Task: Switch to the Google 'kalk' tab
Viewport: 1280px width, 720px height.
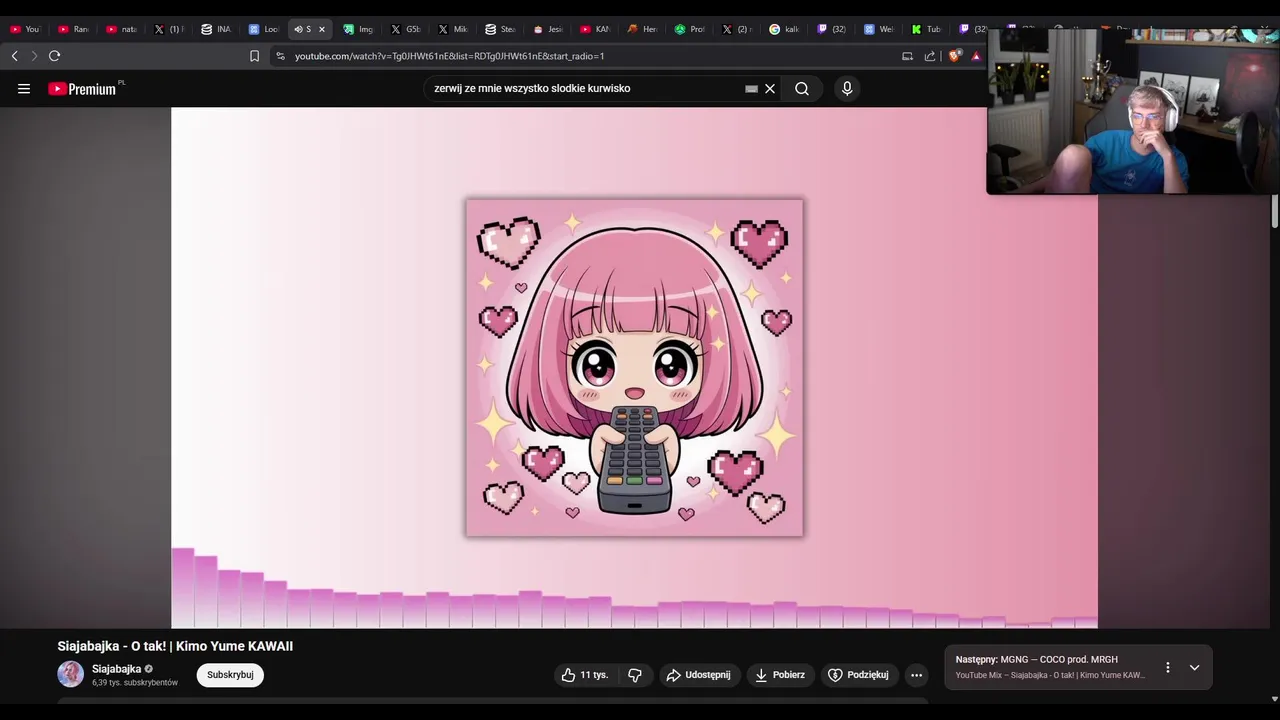Action: pyautogui.click(x=784, y=29)
